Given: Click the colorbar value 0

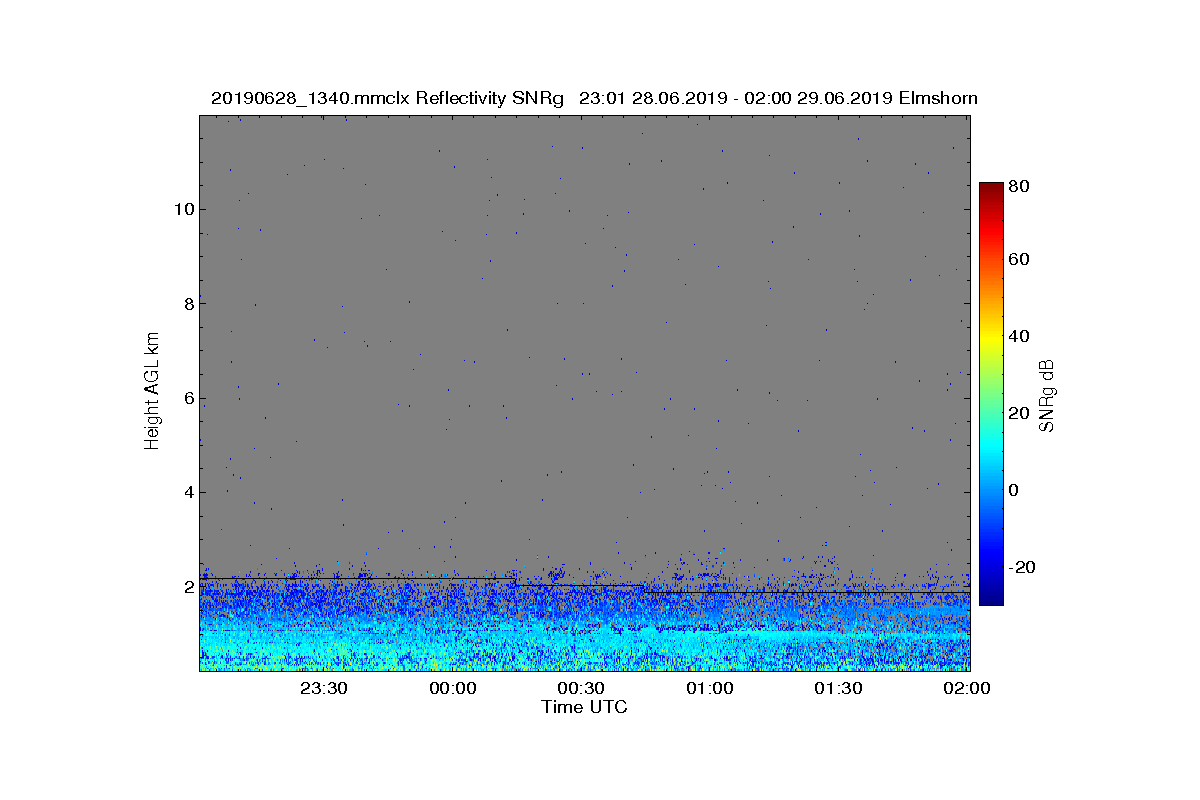Looking at the screenshot, I should click(1014, 490).
